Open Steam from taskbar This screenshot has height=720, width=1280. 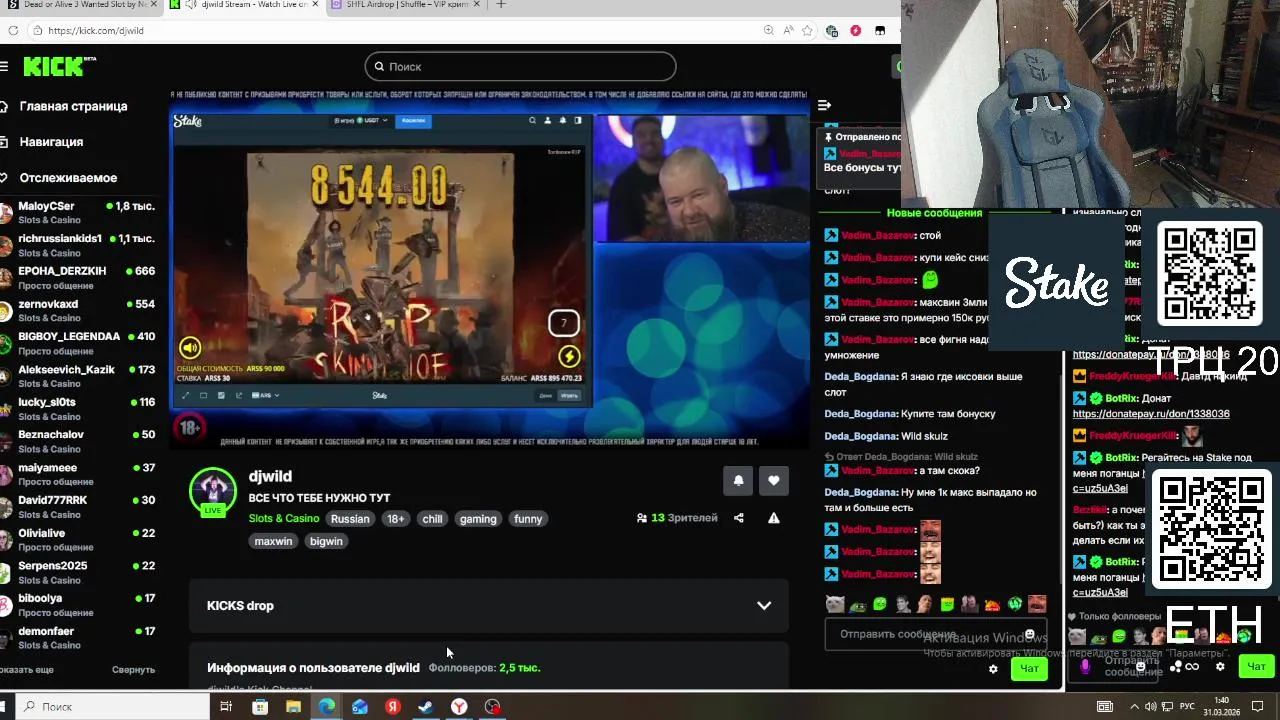(426, 707)
